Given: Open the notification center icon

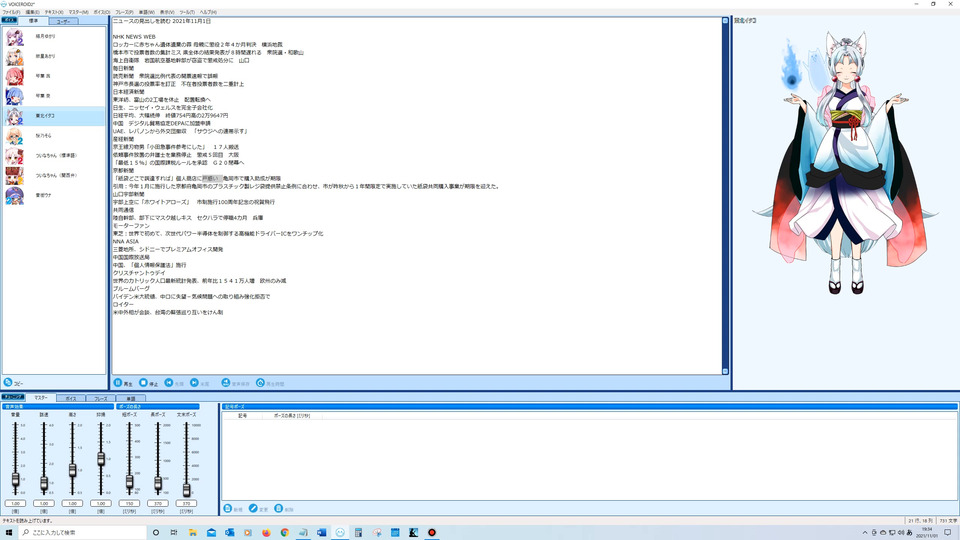Looking at the screenshot, I should point(948,533).
